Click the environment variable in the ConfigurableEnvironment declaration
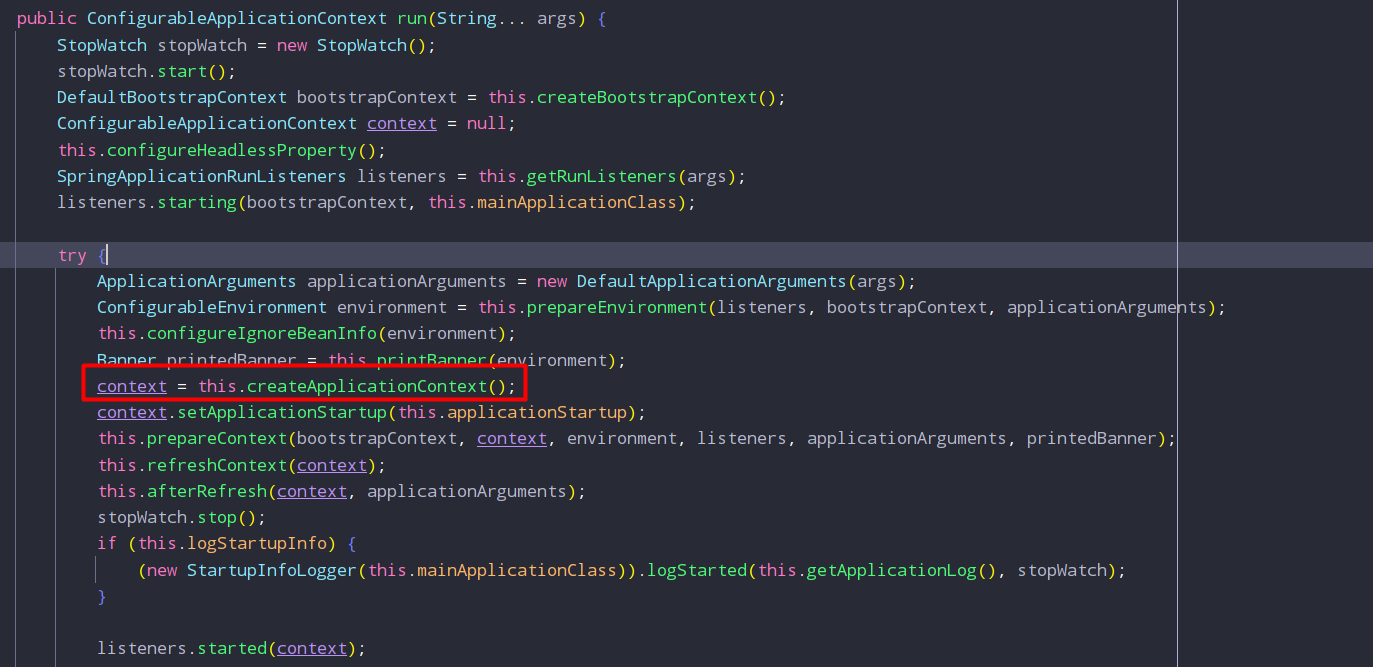Image resolution: width=1373 pixels, height=667 pixels. (x=392, y=307)
